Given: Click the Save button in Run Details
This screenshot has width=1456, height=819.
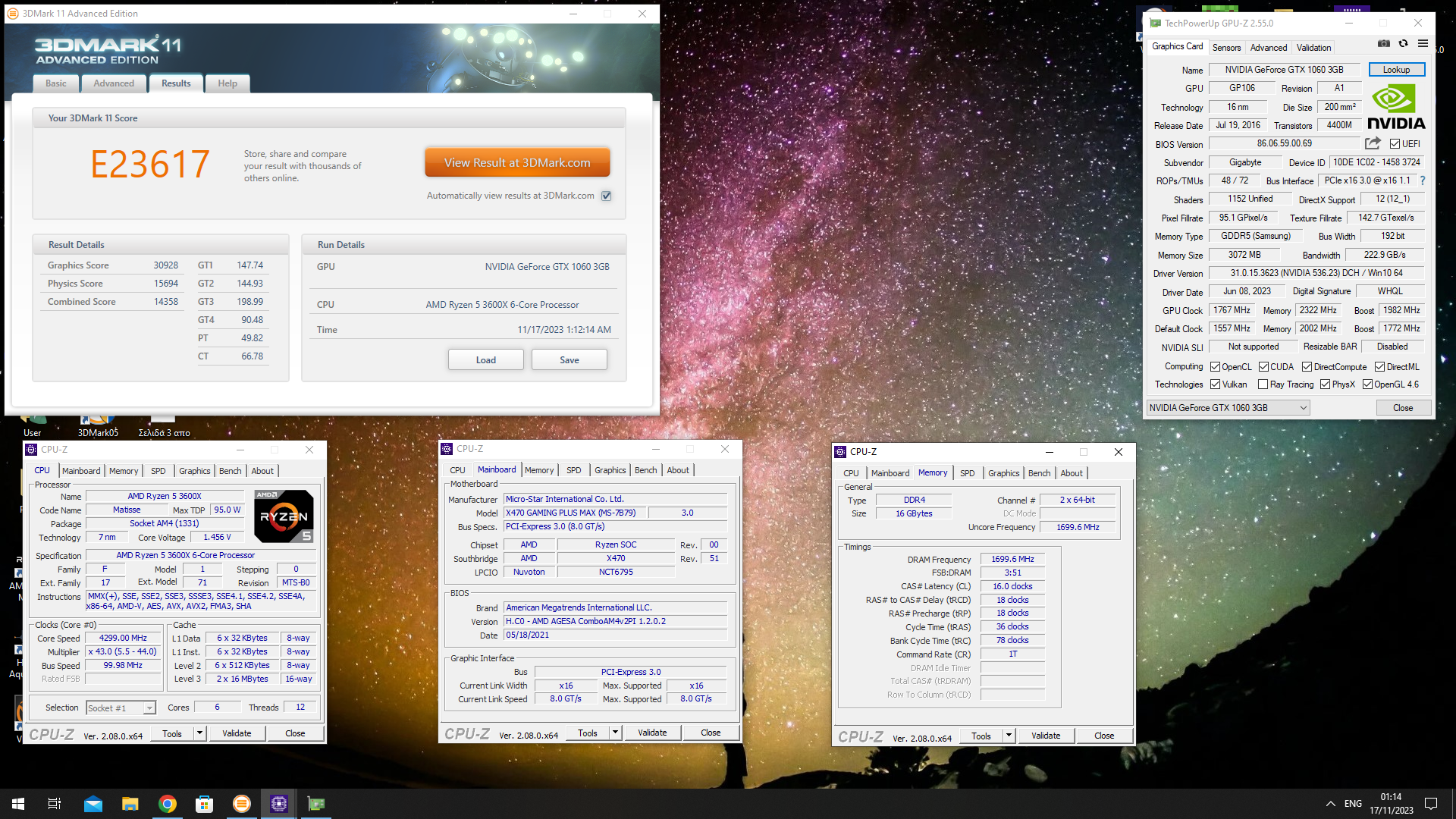Looking at the screenshot, I should click(570, 359).
